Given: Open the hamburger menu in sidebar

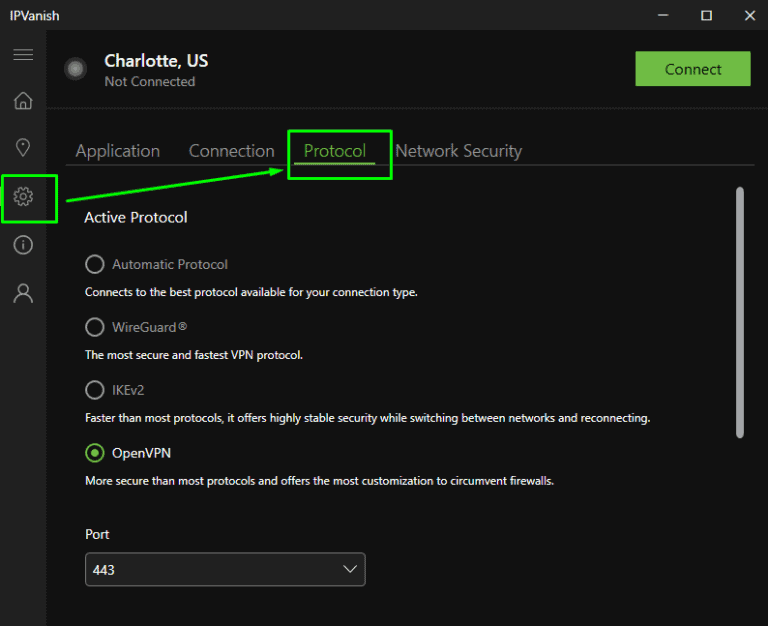Looking at the screenshot, I should [23, 55].
